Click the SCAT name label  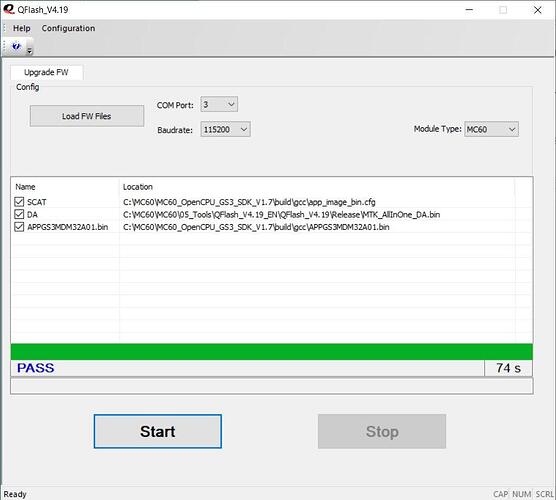point(37,202)
